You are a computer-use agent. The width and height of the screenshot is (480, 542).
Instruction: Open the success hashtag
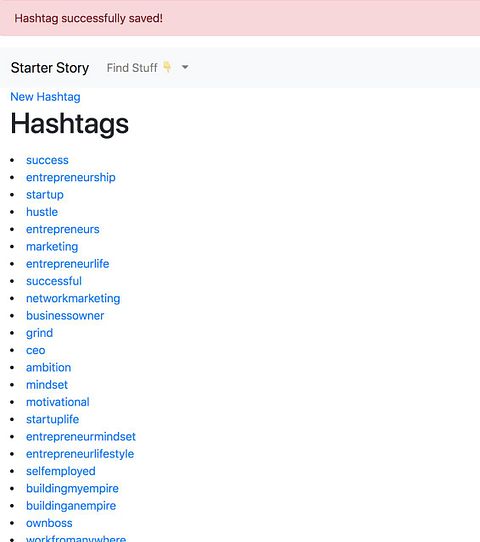47,160
